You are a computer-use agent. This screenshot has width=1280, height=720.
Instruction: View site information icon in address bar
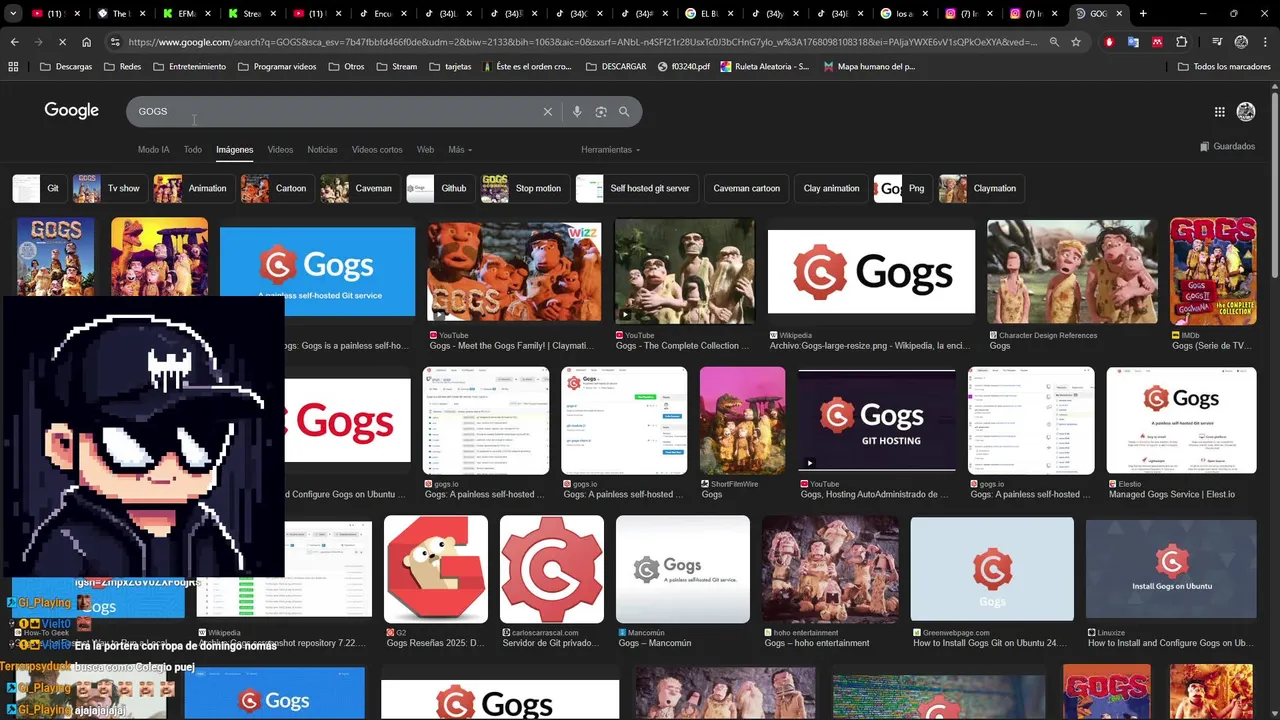pyautogui.click(x=115, y=42)
